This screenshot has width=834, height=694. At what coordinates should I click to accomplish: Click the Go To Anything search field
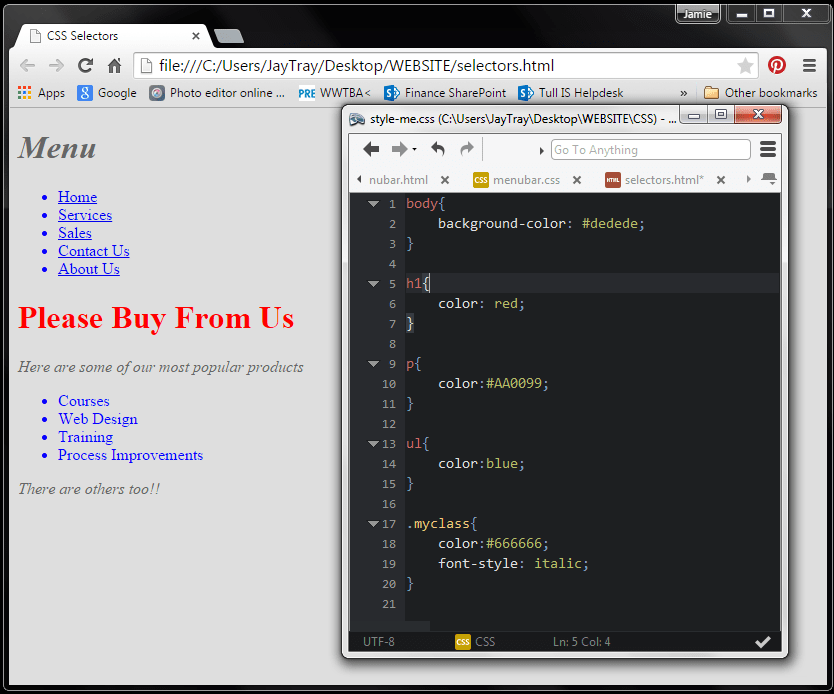[x=650, y=148]
